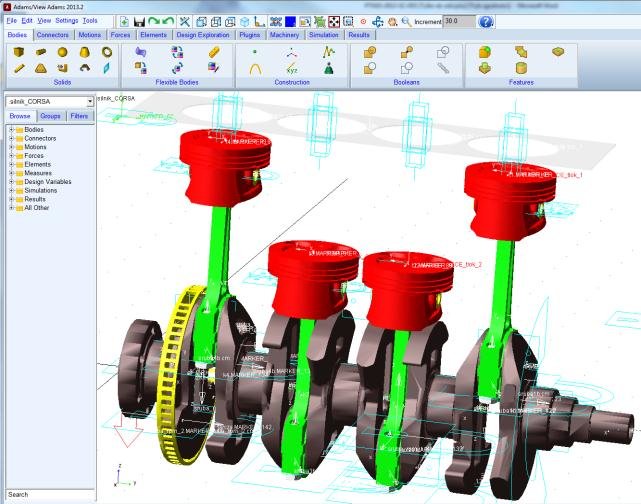Switch to the Groups browser tab
Viewport: 641px width, 504px height.
[50, 116]
